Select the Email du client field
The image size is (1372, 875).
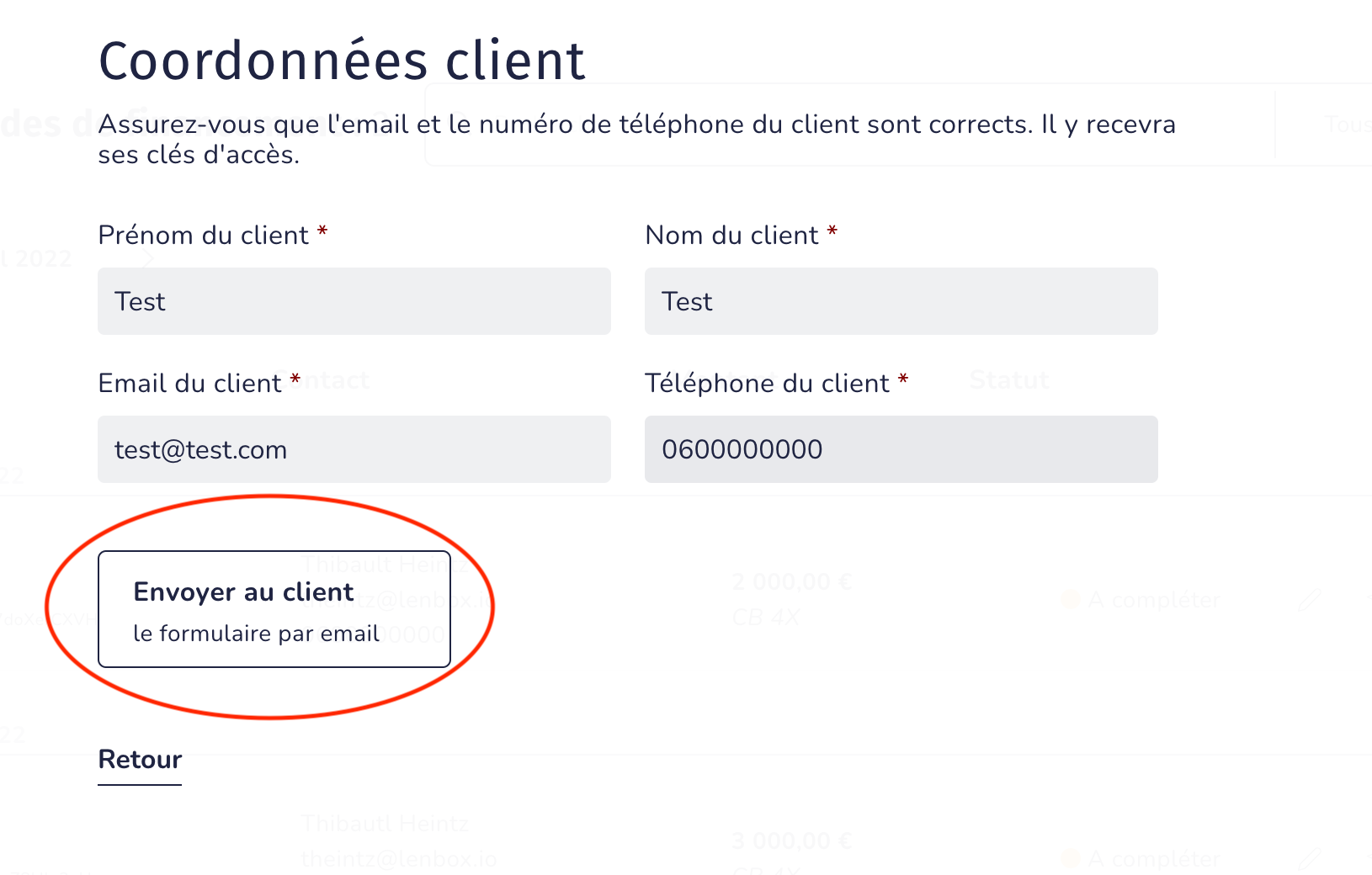click(x=354, y=449)
